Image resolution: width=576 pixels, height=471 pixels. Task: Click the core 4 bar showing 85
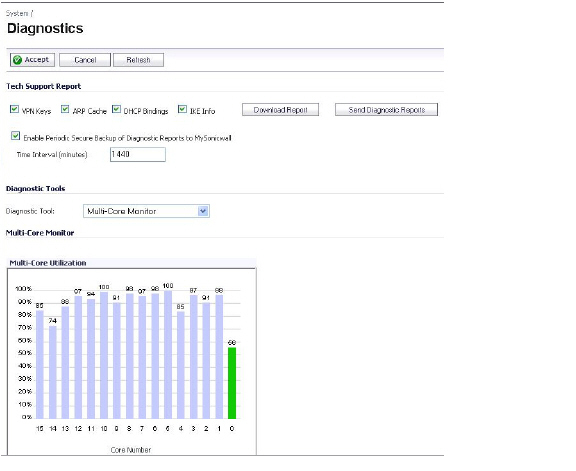180,365
